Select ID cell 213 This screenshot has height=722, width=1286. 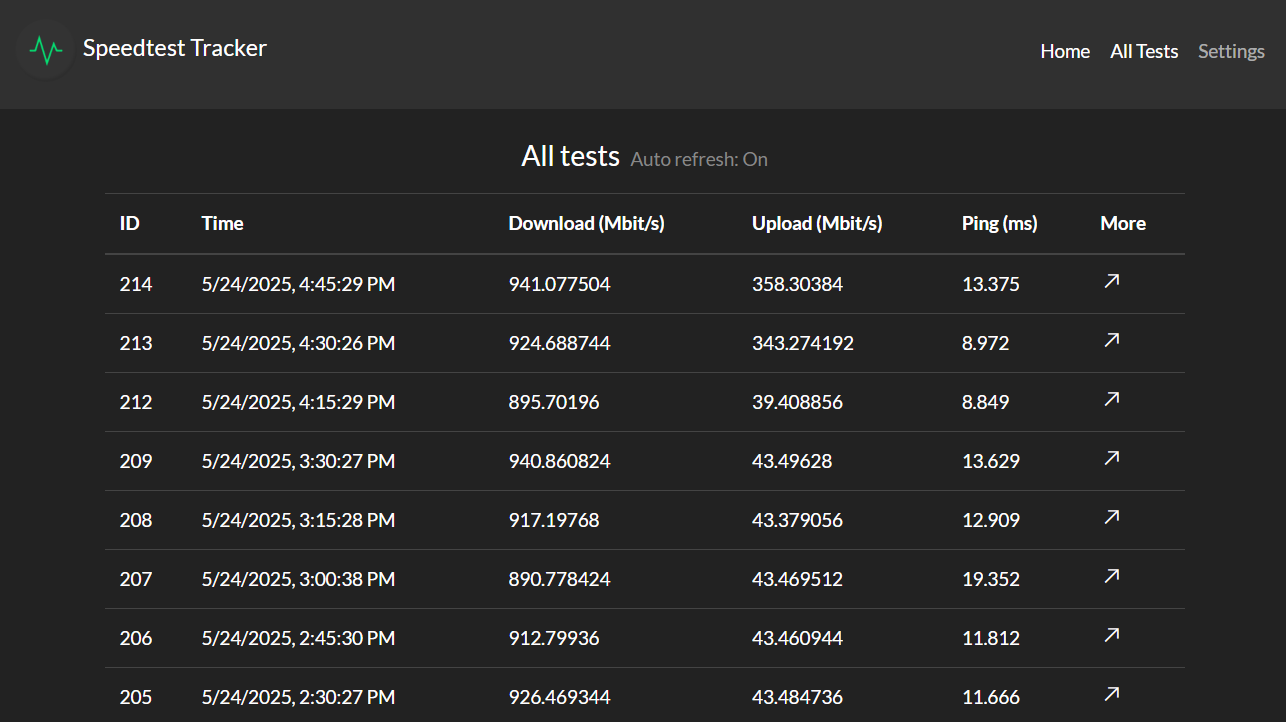[x=136, y=343]
